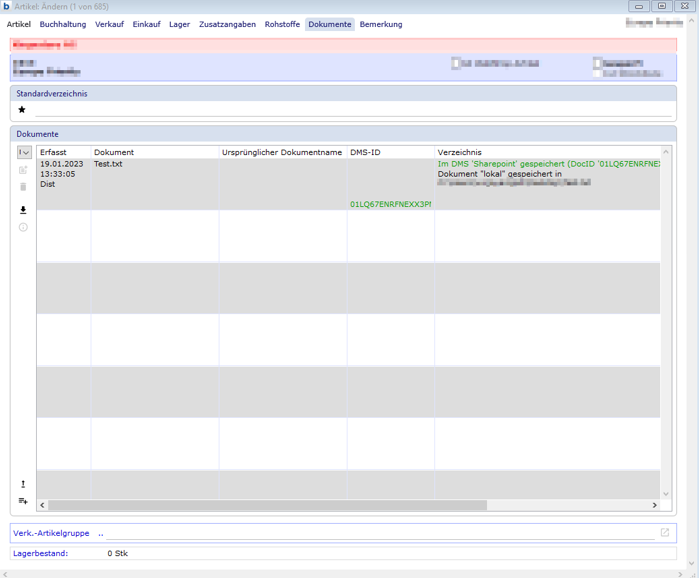This screenshot has width=699, height=578.
Task: Open the Rohstoffe tab
Action: [x=282, y=24]
